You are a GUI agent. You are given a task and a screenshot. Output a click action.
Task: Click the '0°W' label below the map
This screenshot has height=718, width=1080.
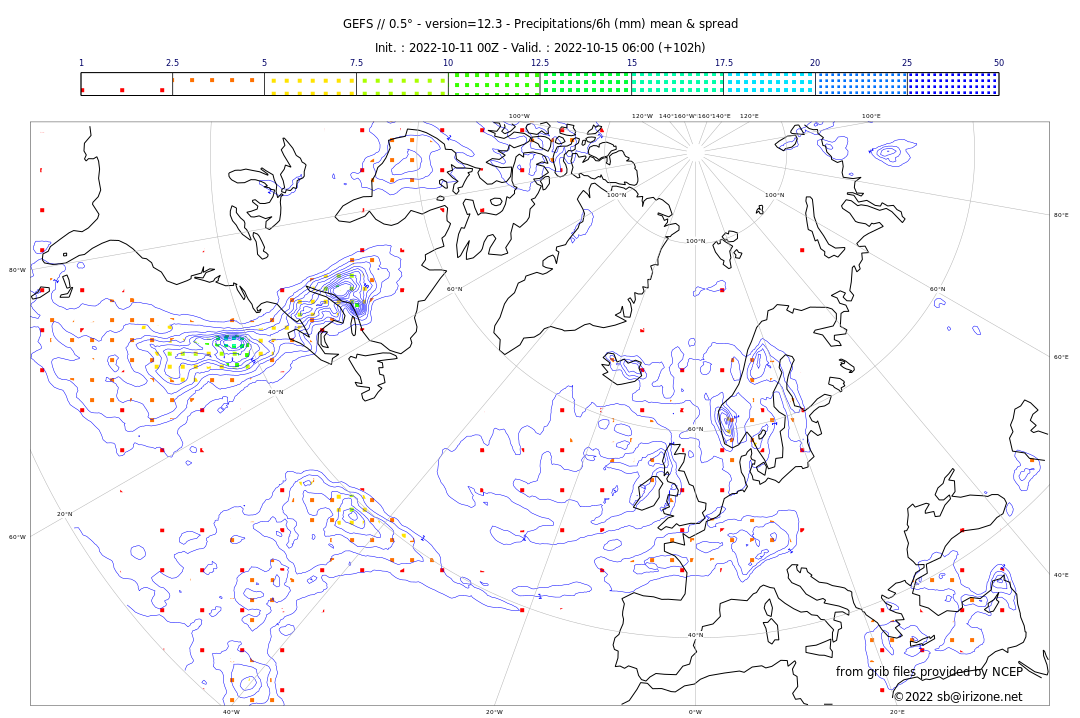click(696, 712)
